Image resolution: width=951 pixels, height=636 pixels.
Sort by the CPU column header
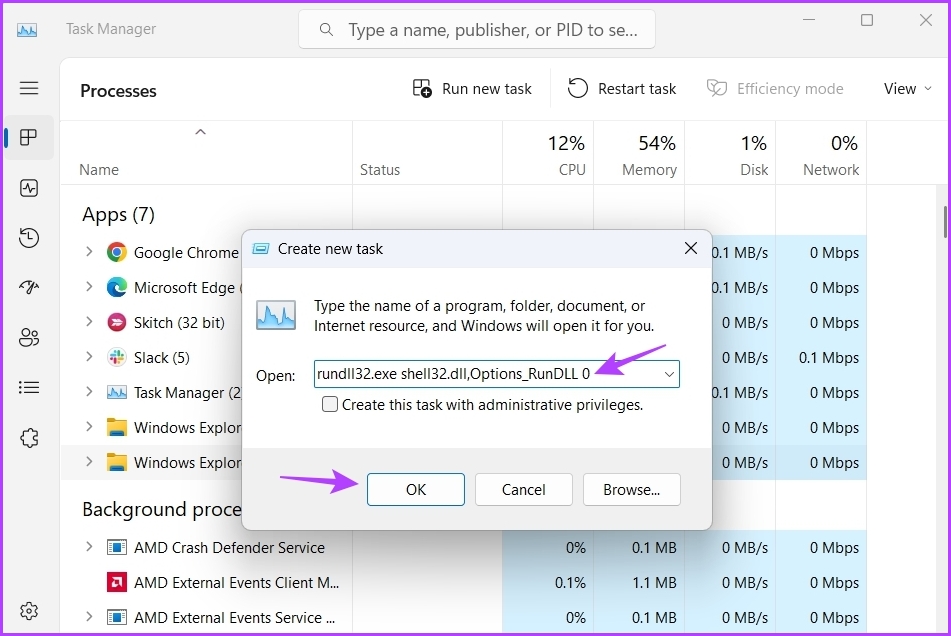click(548, 153)
